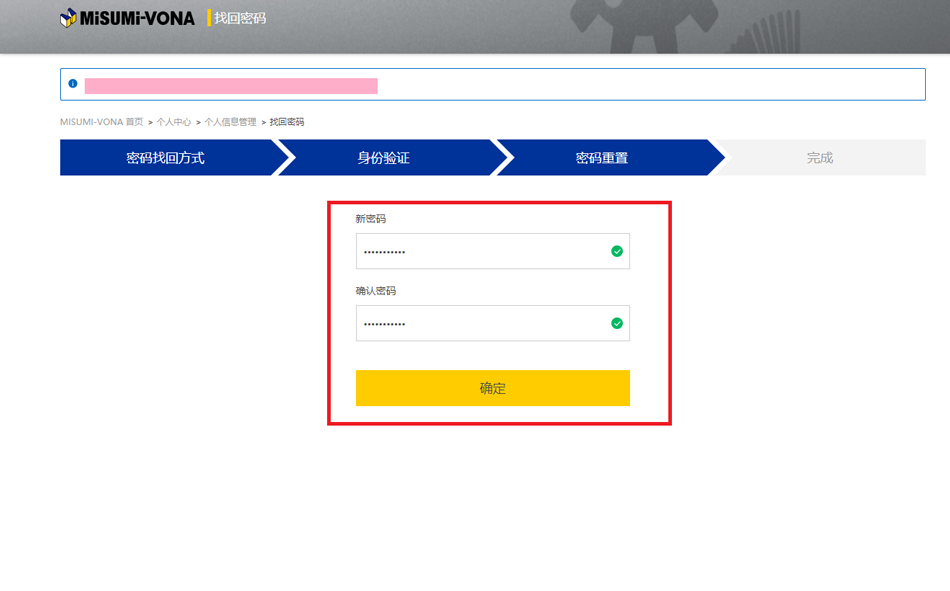950x591 pixels.
Task: Select the 密码找回方式 step
Action: 165,158
